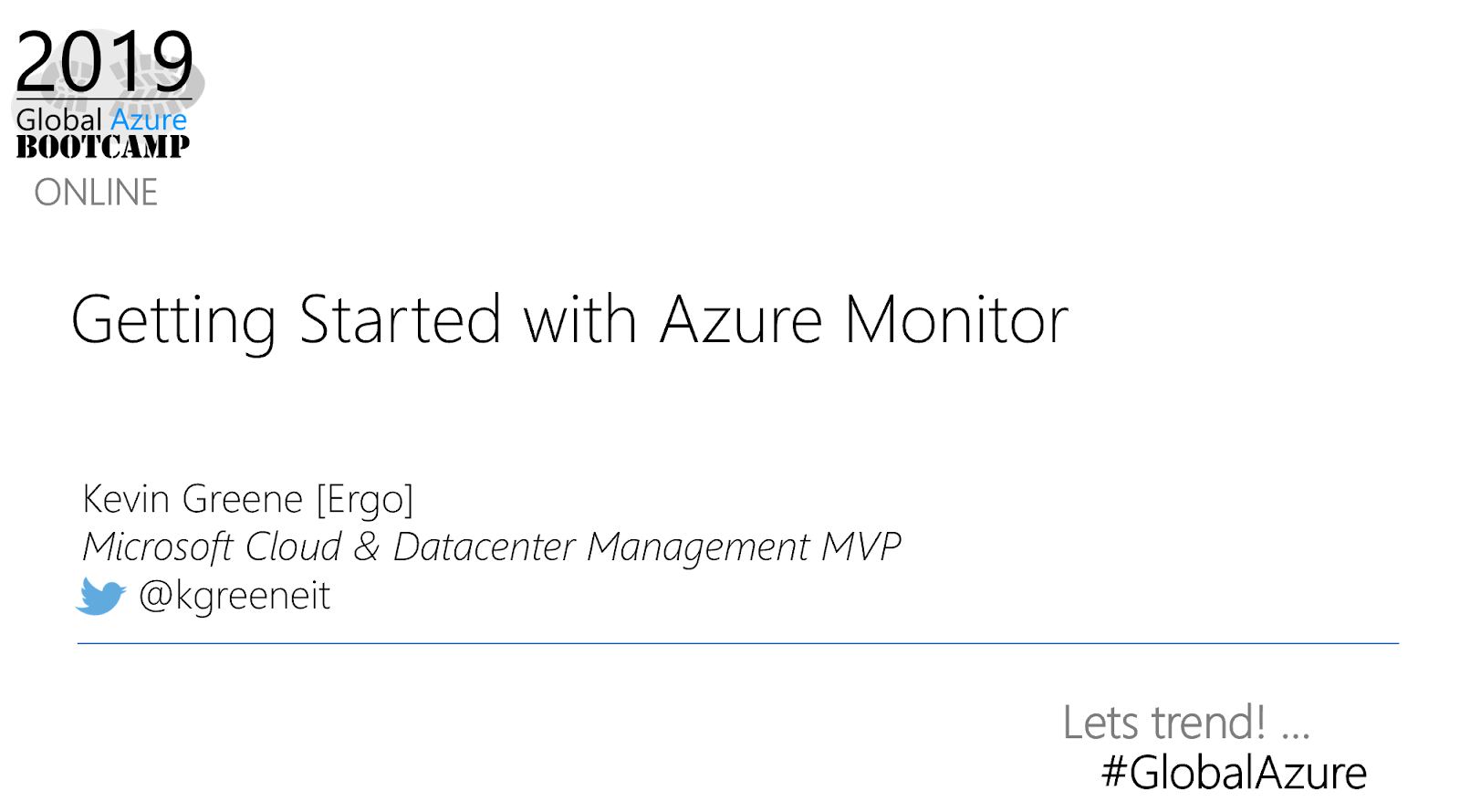The image size is (1460, 812).
Task: Click the blue Twitter bird icon
Action: point(100,597)
